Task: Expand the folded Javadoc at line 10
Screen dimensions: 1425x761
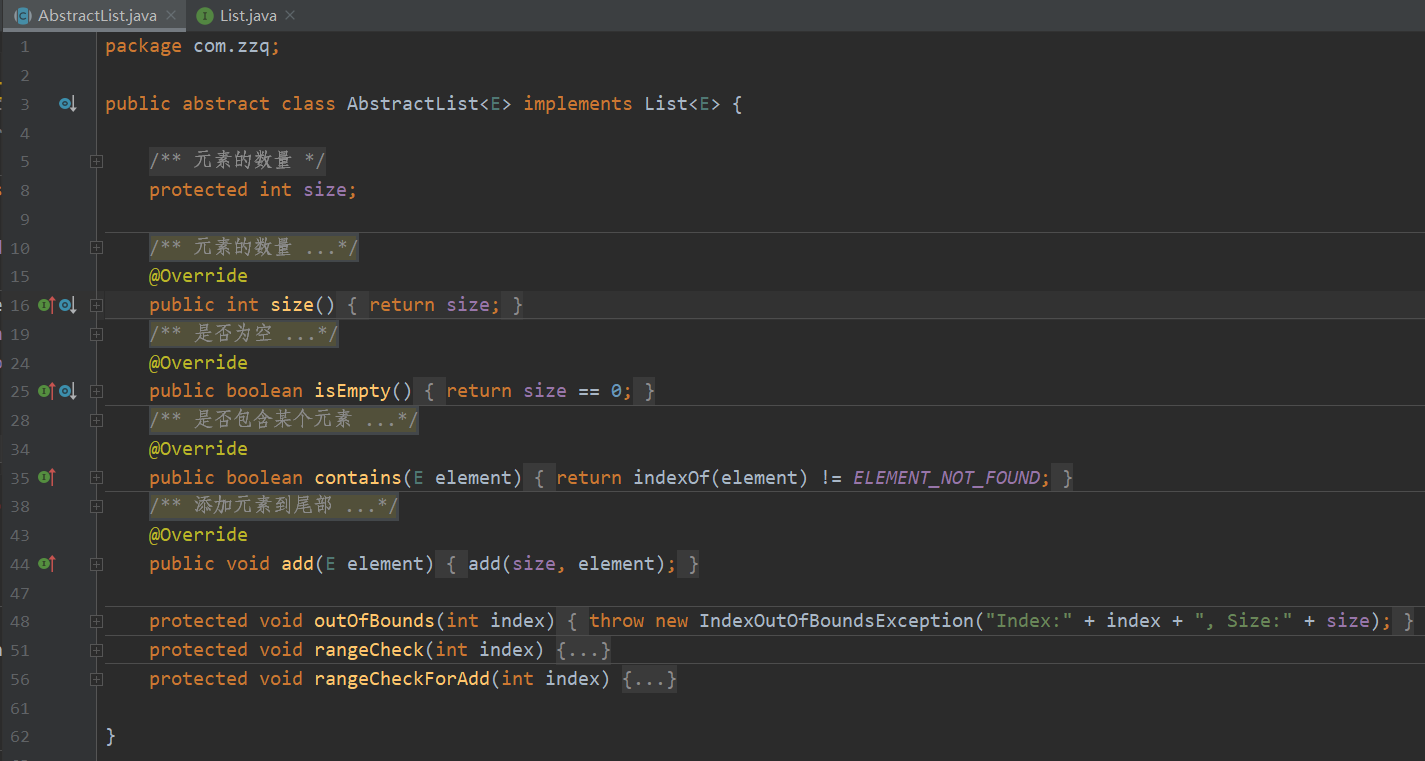Action: coord(96,248)
